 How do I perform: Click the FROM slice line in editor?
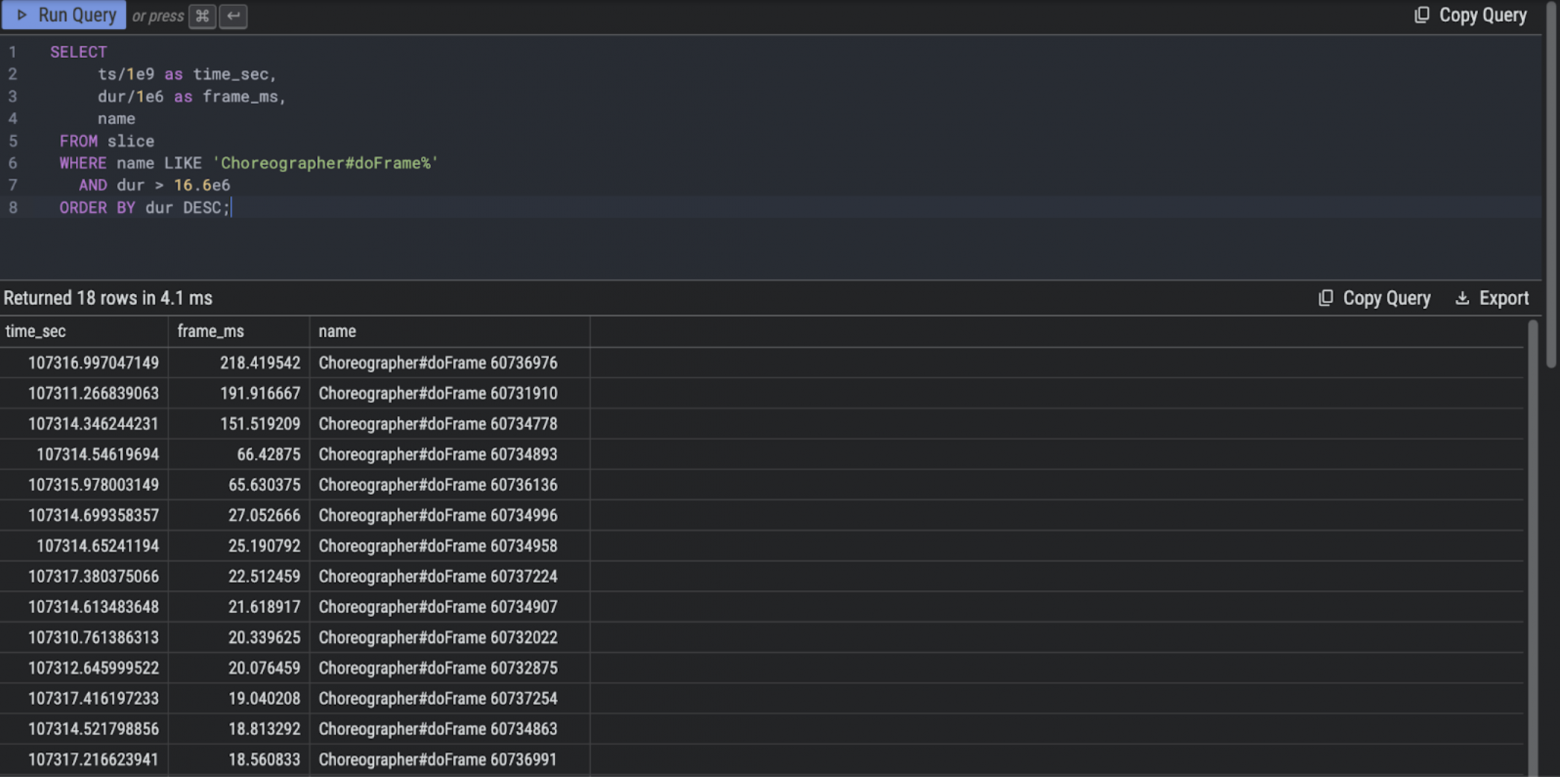(107, 141)
